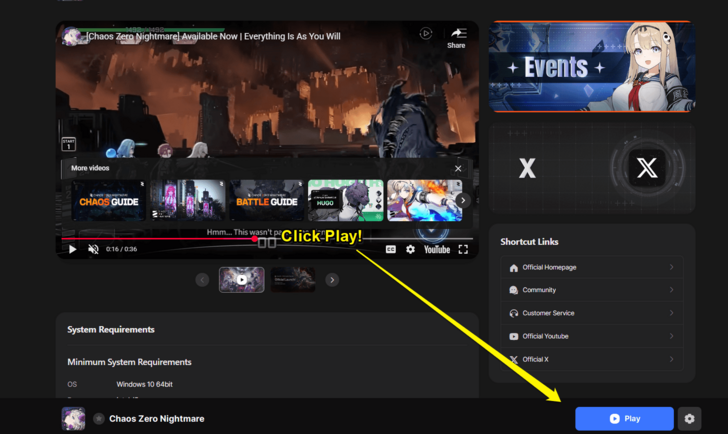728x434 pixels.
Task: Click the headset icon beside Customer Service
Action: coord(514,313)
